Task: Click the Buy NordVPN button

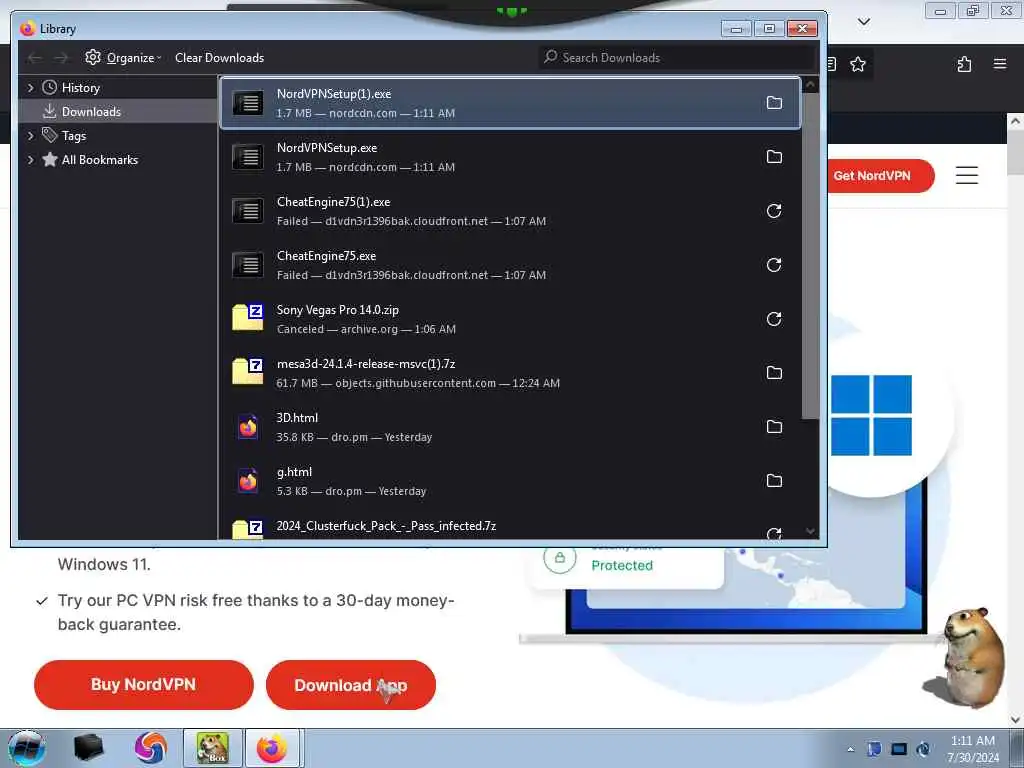Action: [144, 684]
